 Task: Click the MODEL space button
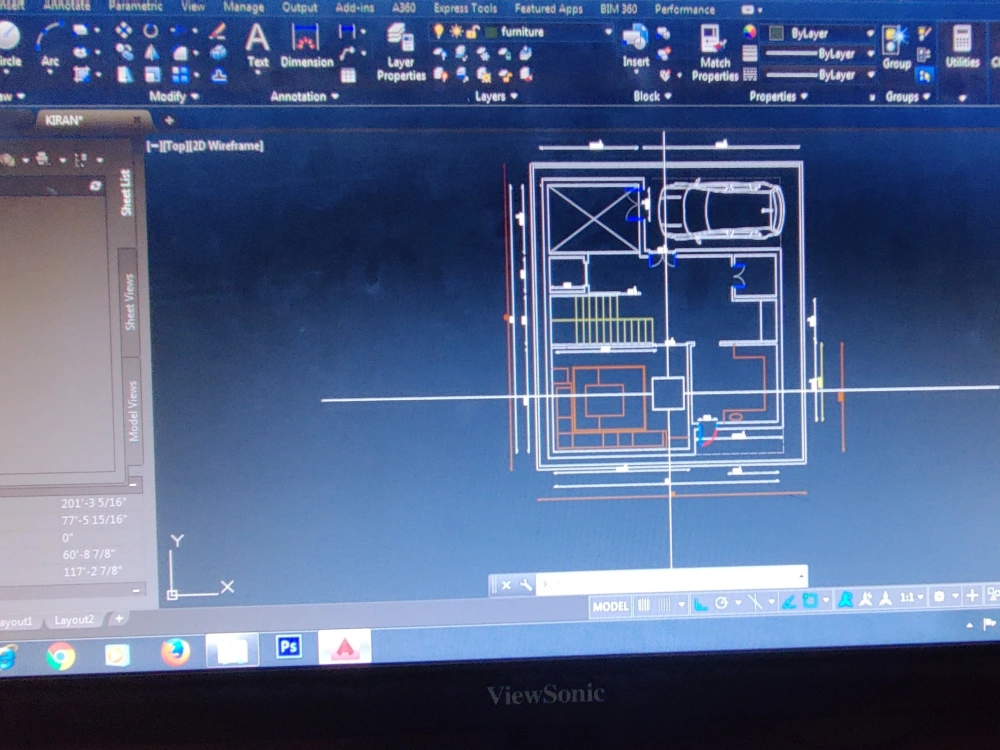610,606
